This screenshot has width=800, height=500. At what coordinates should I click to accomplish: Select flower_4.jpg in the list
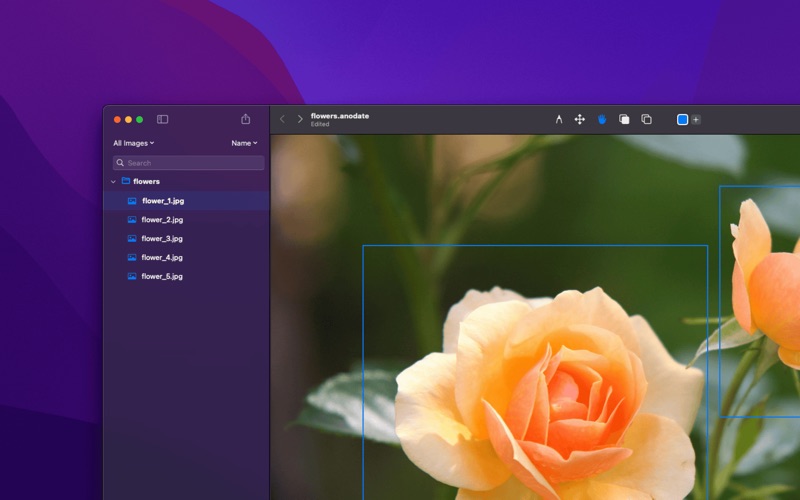(x=187, y=258)
